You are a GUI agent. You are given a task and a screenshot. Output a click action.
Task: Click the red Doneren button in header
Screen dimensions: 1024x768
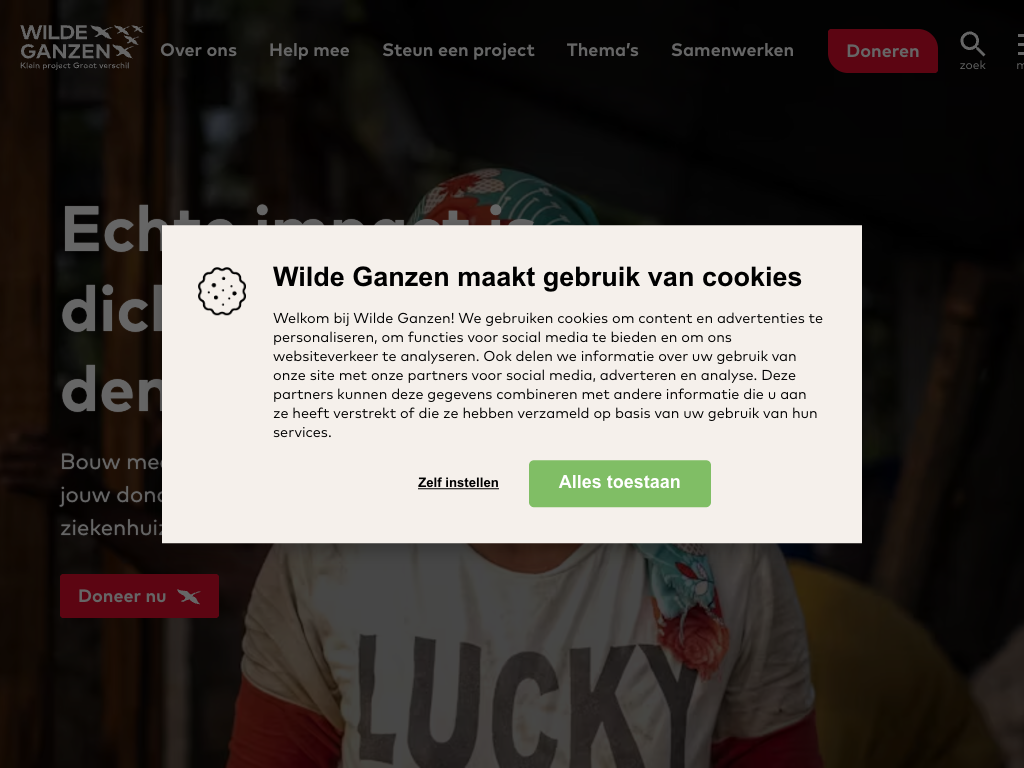click(882, 51)
